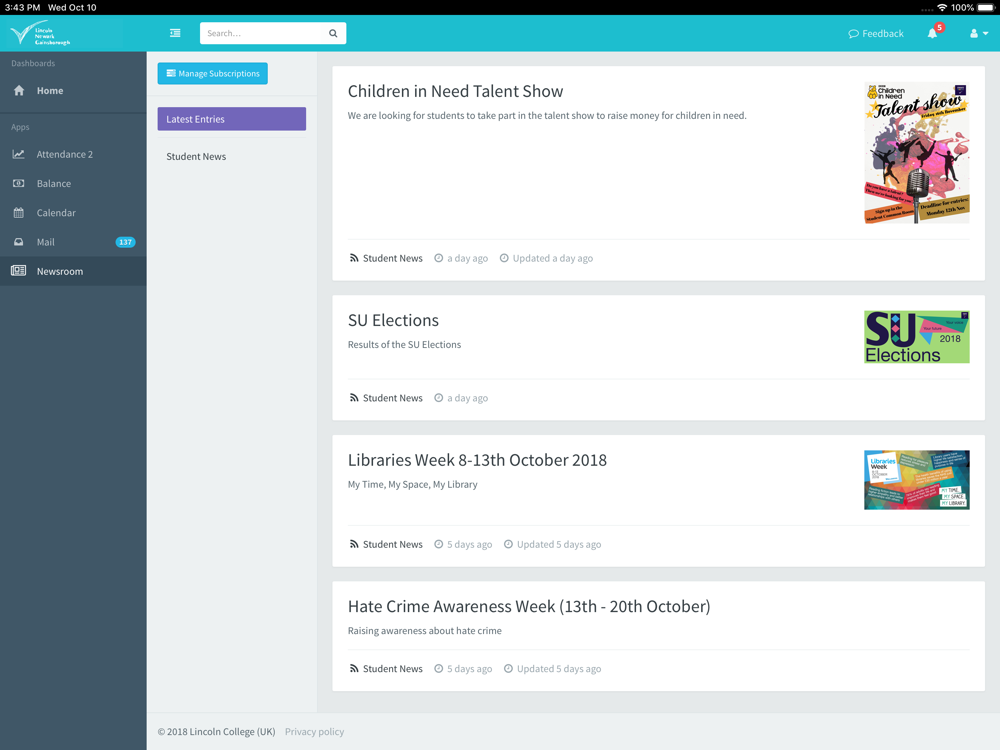
Task: Click the '© 2018 Lincoln College (UK)' text
Action: click(x=217, y=732)
